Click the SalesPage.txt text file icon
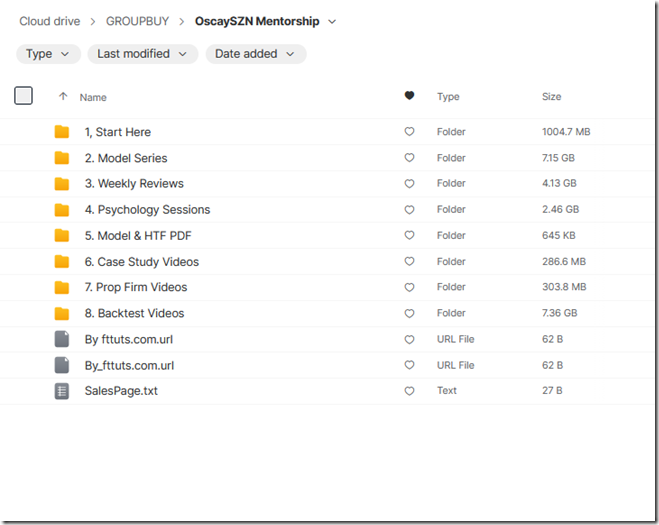This screenshot has height=525, width=659. 62,391
